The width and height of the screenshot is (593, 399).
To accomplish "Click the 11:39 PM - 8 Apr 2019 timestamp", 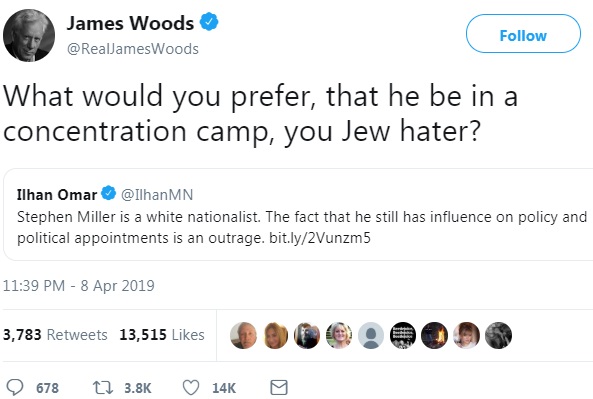I will 79,286.
